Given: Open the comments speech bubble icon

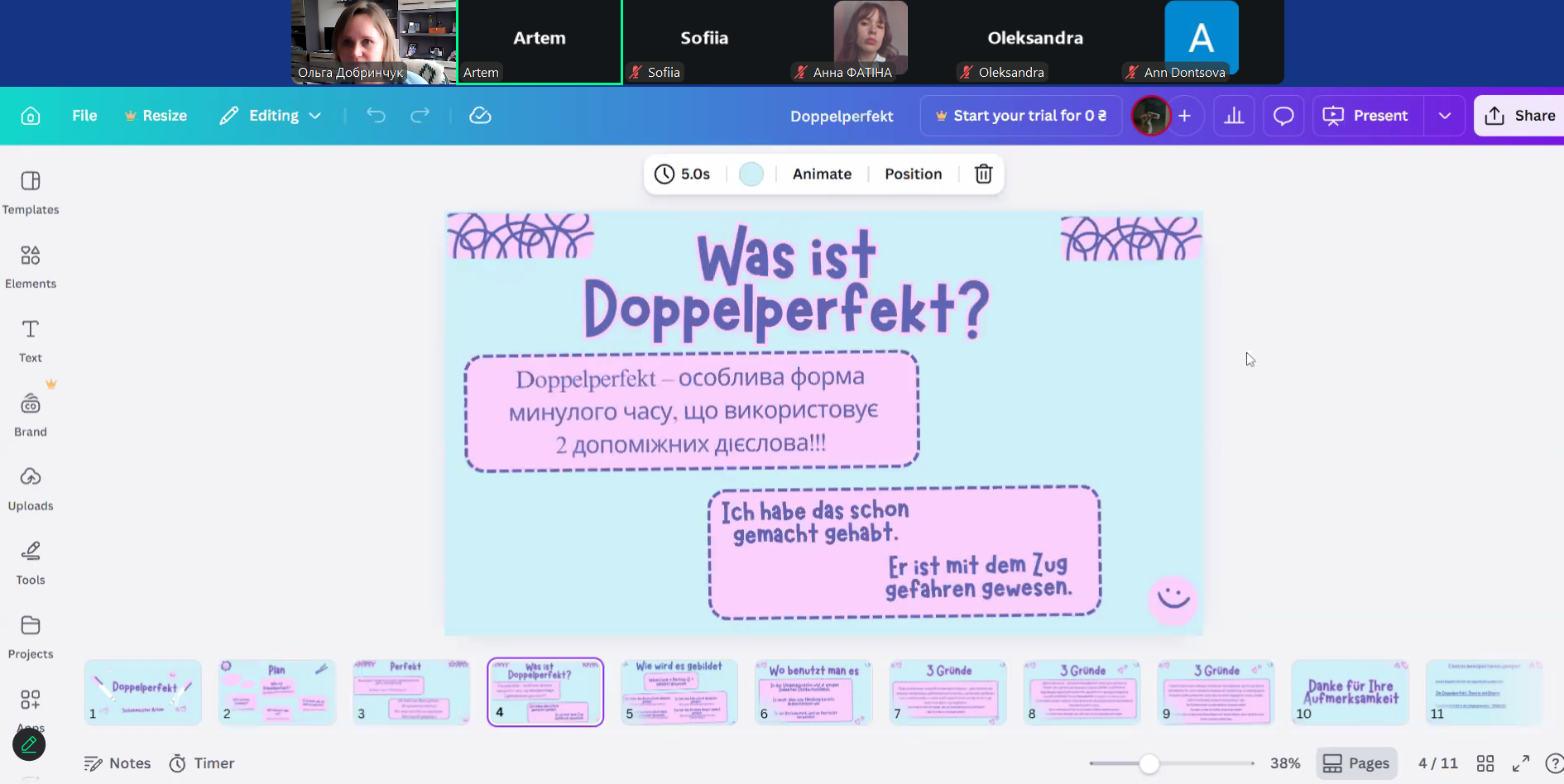Looking at the screenshot, I should pyautogui.click(x=1283, y=116).
